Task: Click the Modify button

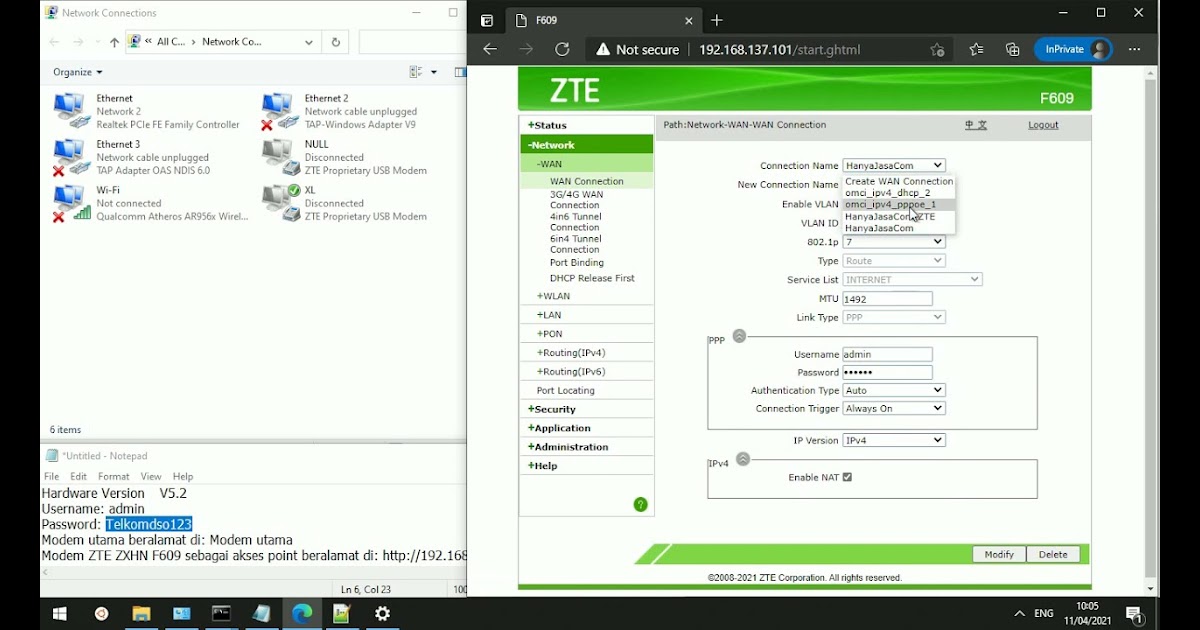Action: click(x=998, y=554)
